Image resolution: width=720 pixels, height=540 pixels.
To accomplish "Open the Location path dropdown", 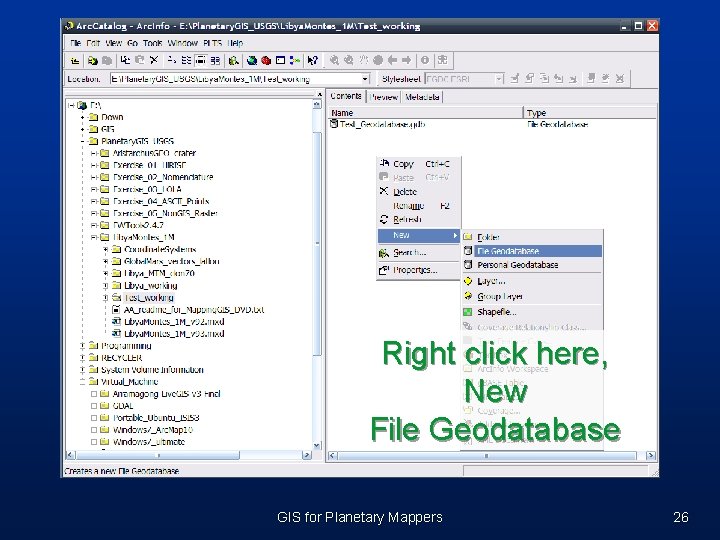I will [365, 79].
